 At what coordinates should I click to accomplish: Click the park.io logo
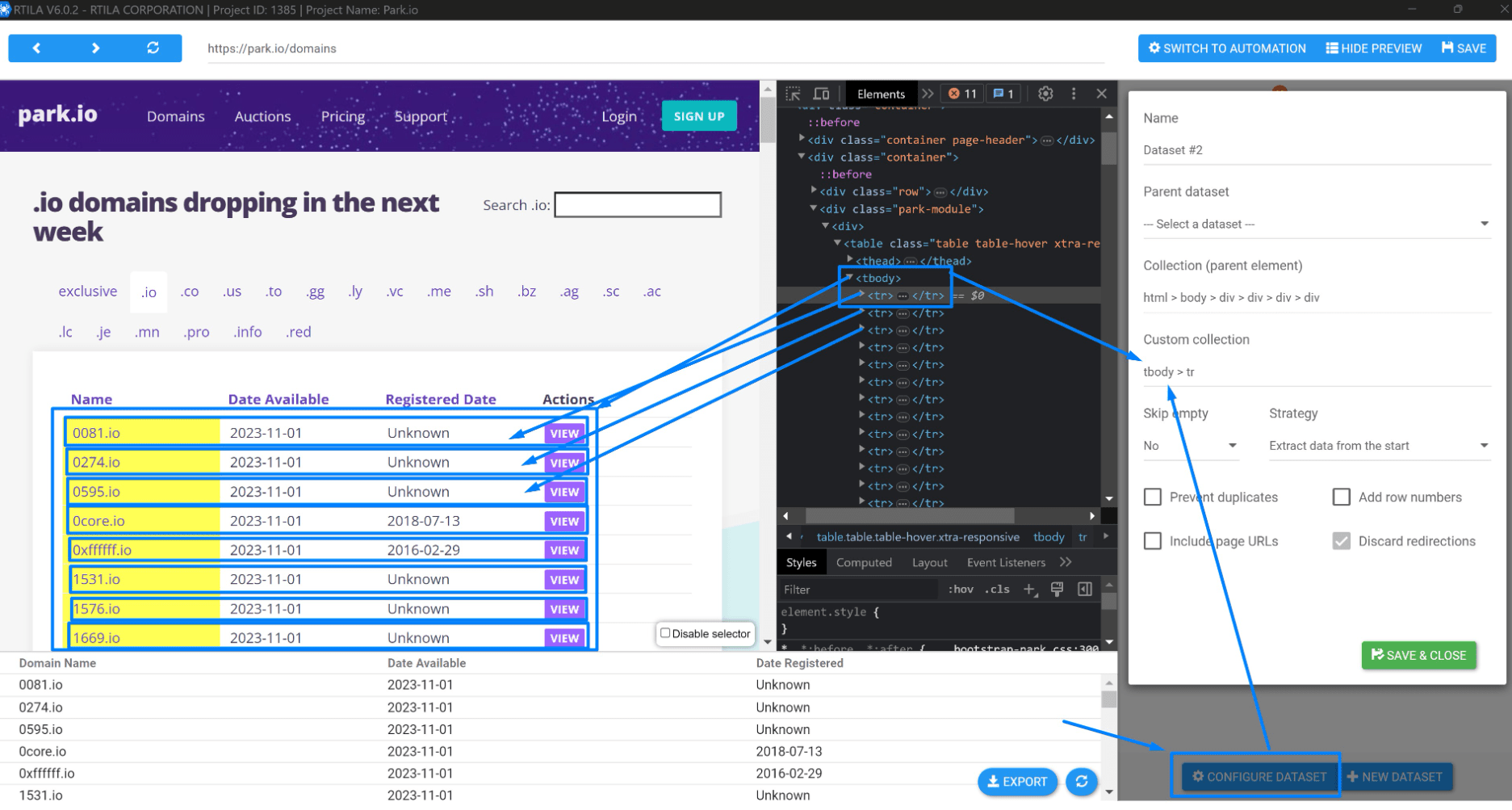click(58, 115)
